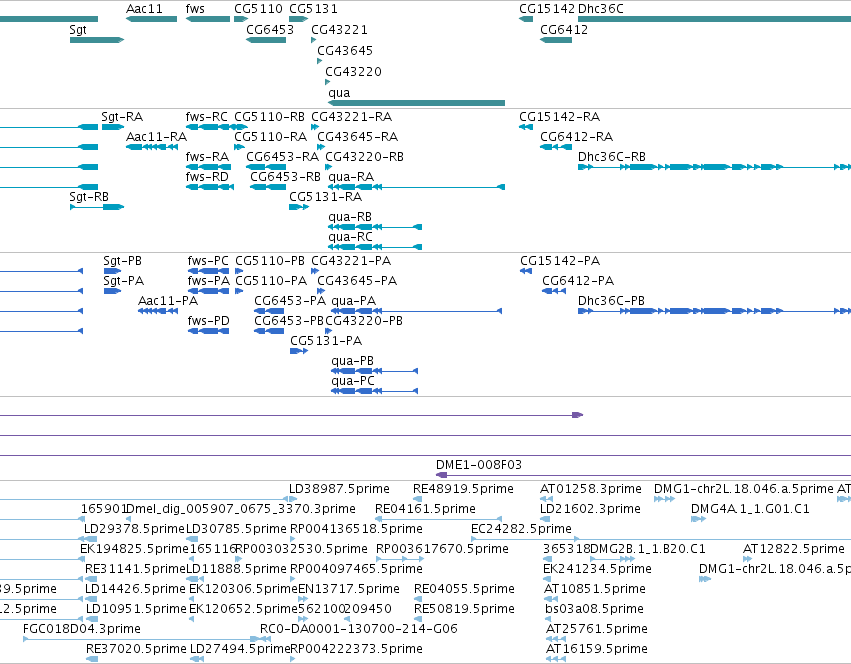Select EST RP003617670.5prime
The width and height of the screenshot is (851, 664).
tap(400, 559)
